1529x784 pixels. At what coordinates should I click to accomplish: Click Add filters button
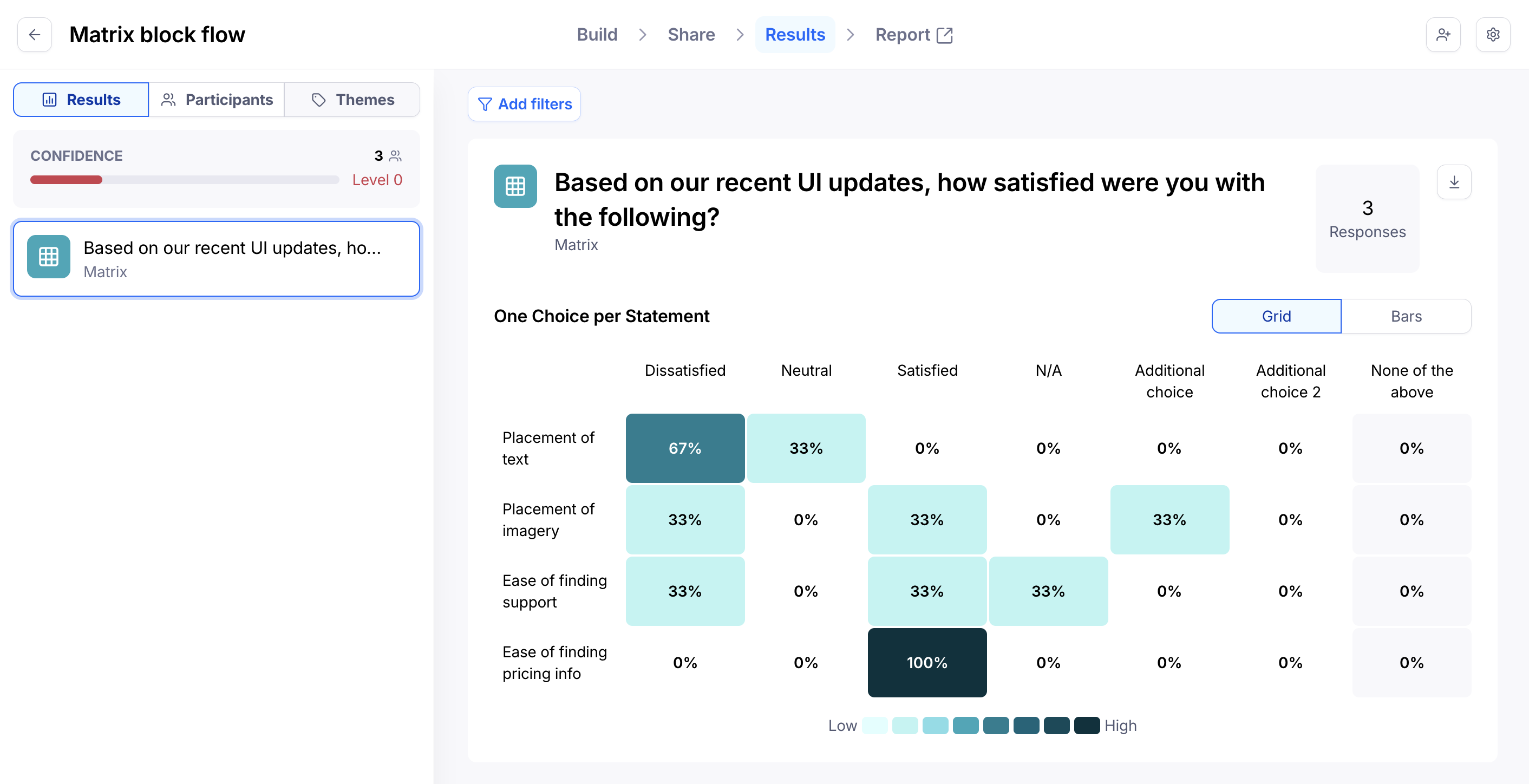coord(524,104)
